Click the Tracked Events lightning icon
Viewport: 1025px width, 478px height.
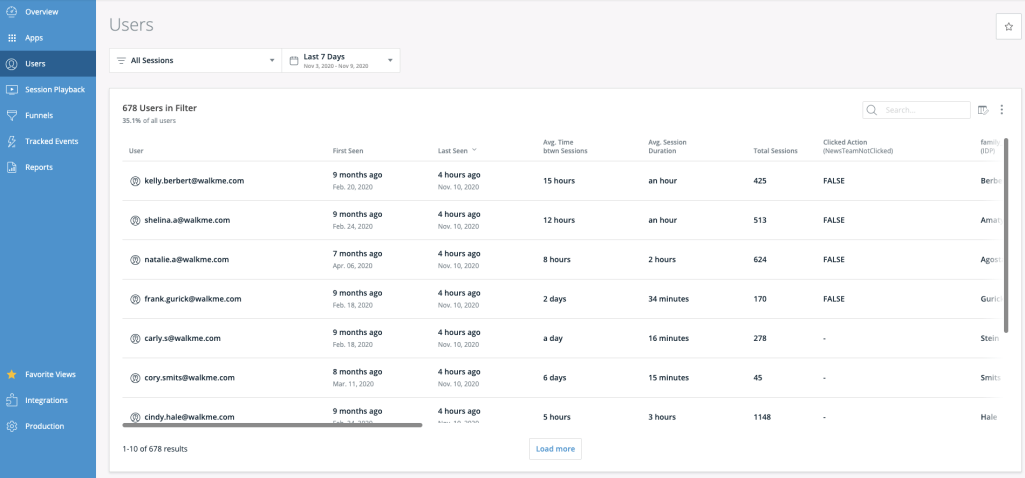click(x=12, y=141)
